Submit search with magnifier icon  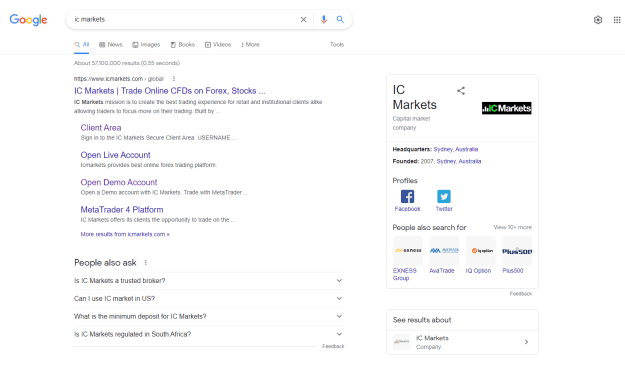coord(340,19)
